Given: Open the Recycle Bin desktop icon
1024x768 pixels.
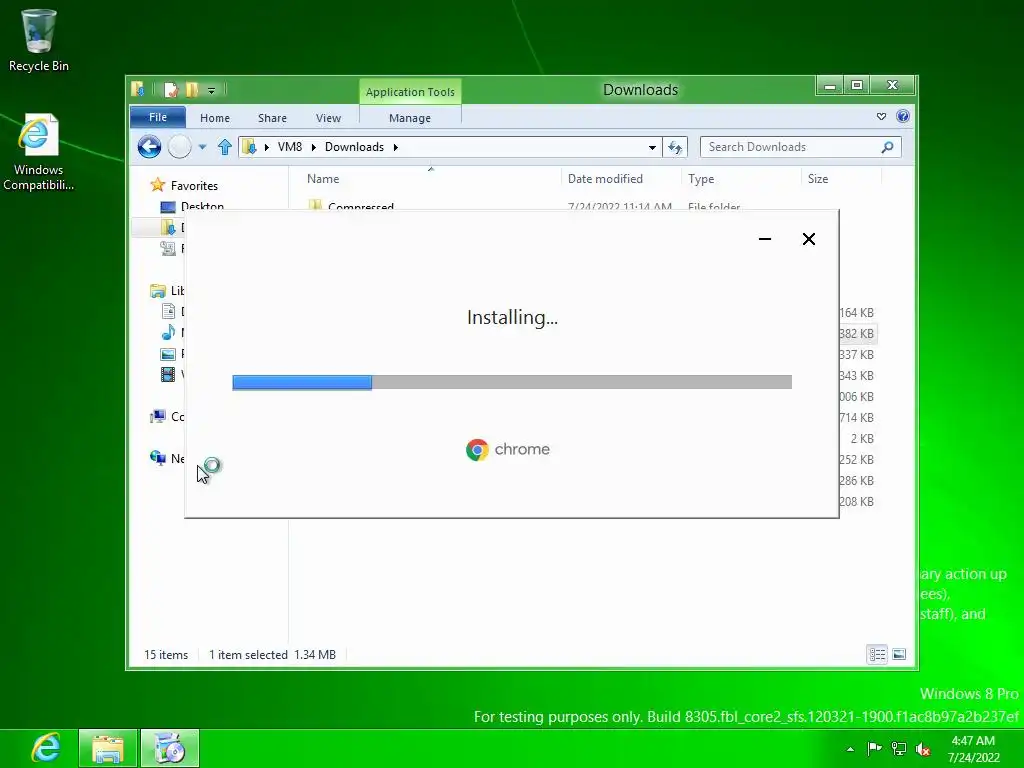Looking at the screenshot, I should click(39, 40).
